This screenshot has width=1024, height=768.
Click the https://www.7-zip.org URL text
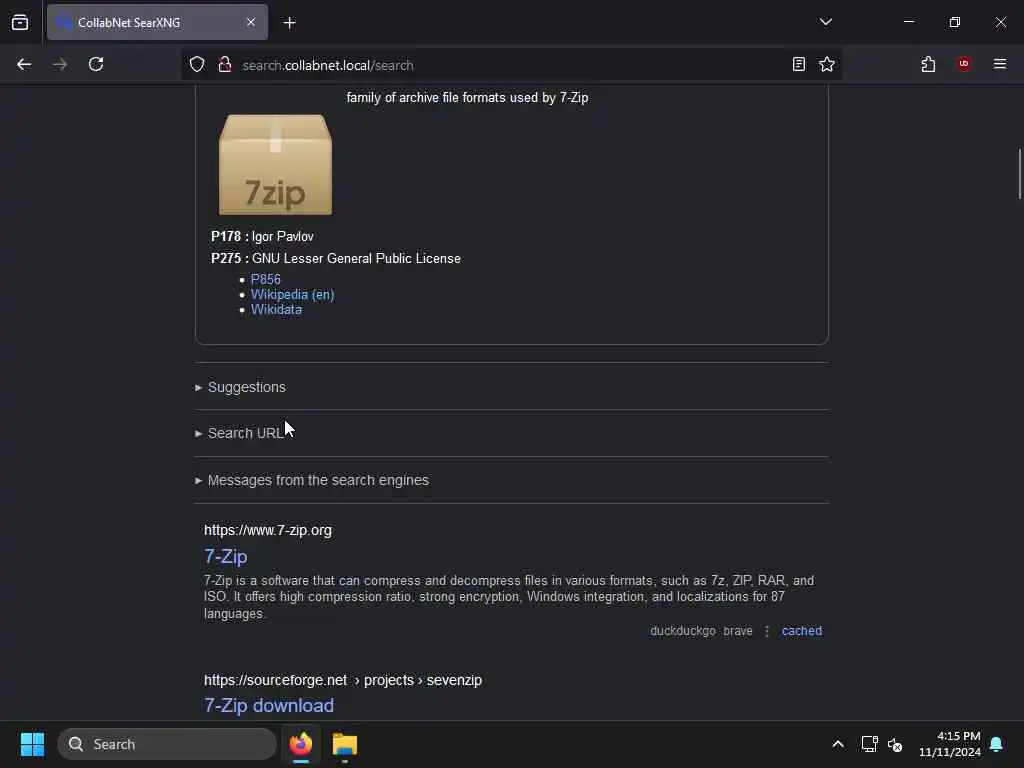point(268,530)
